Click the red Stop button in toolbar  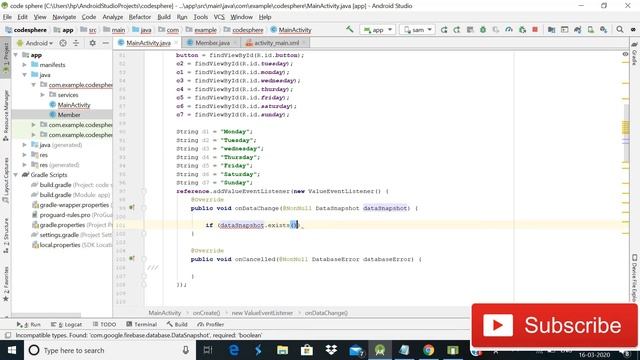(535, 30)
